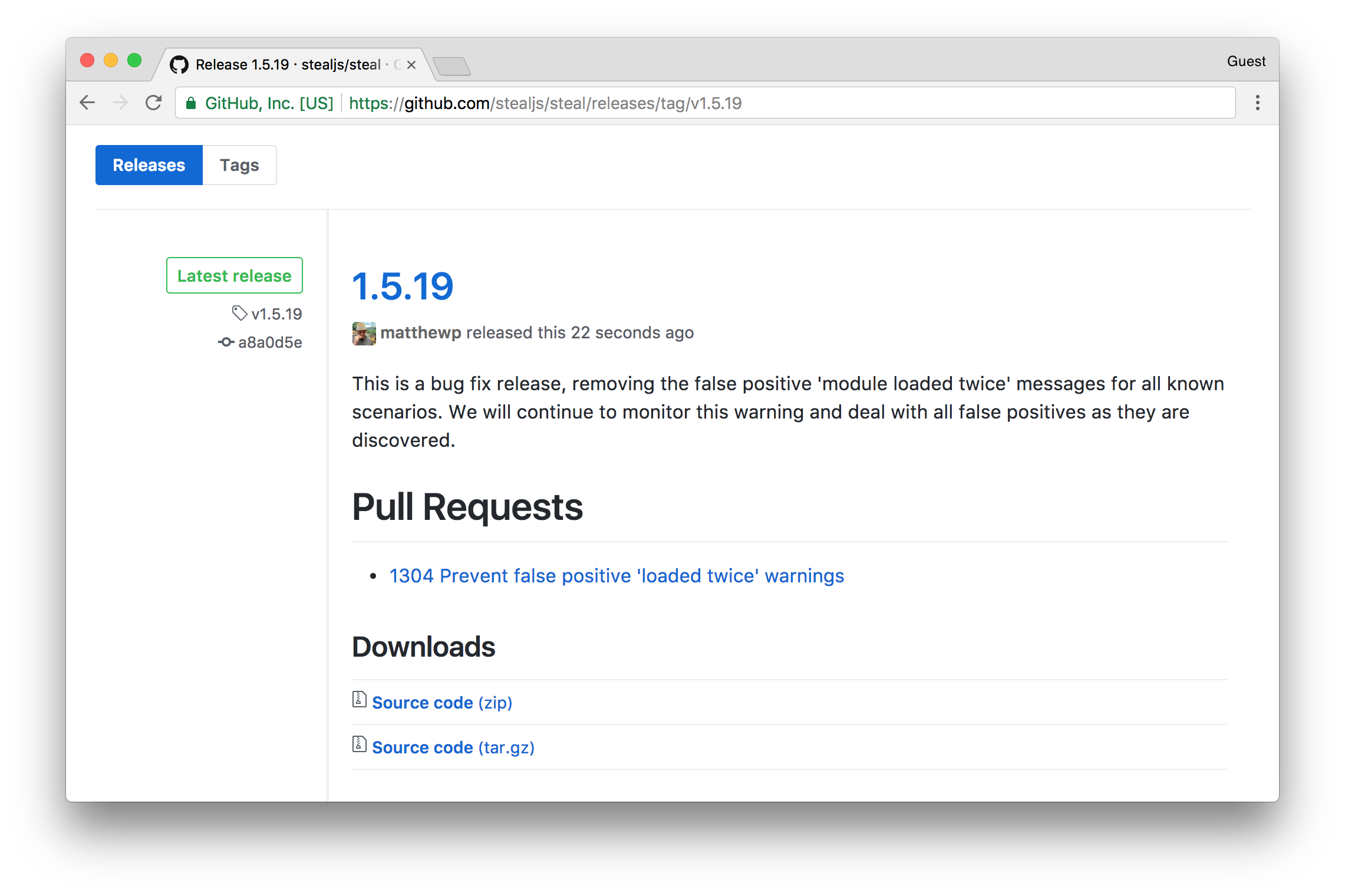Click the red close window button

coord(87,61)
